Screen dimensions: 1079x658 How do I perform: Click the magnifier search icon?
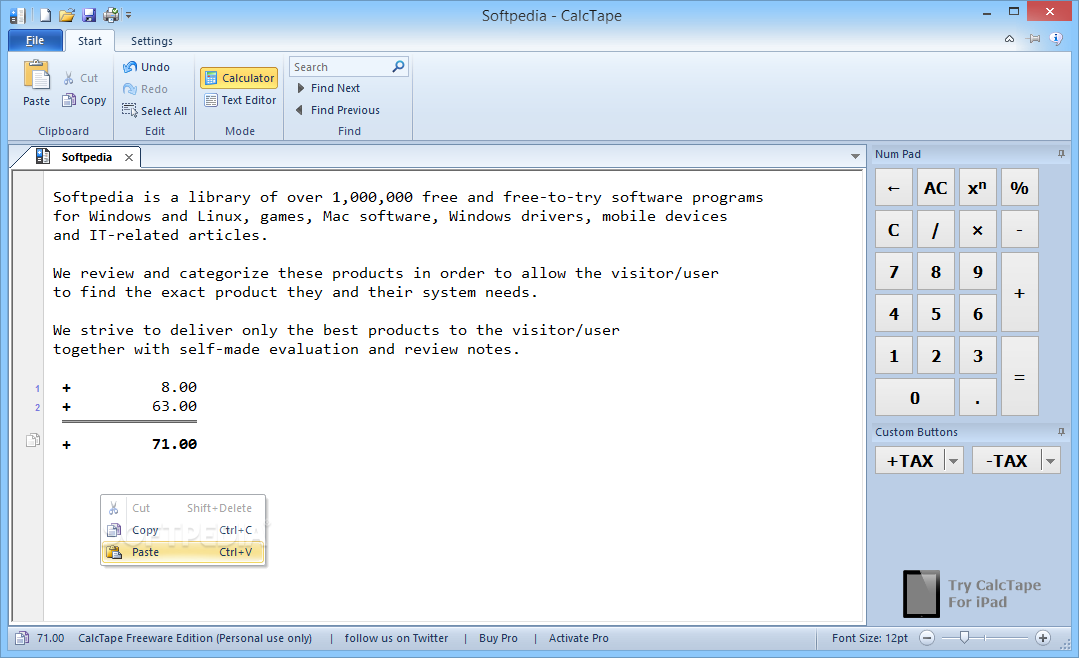click(x=398, y=66)
